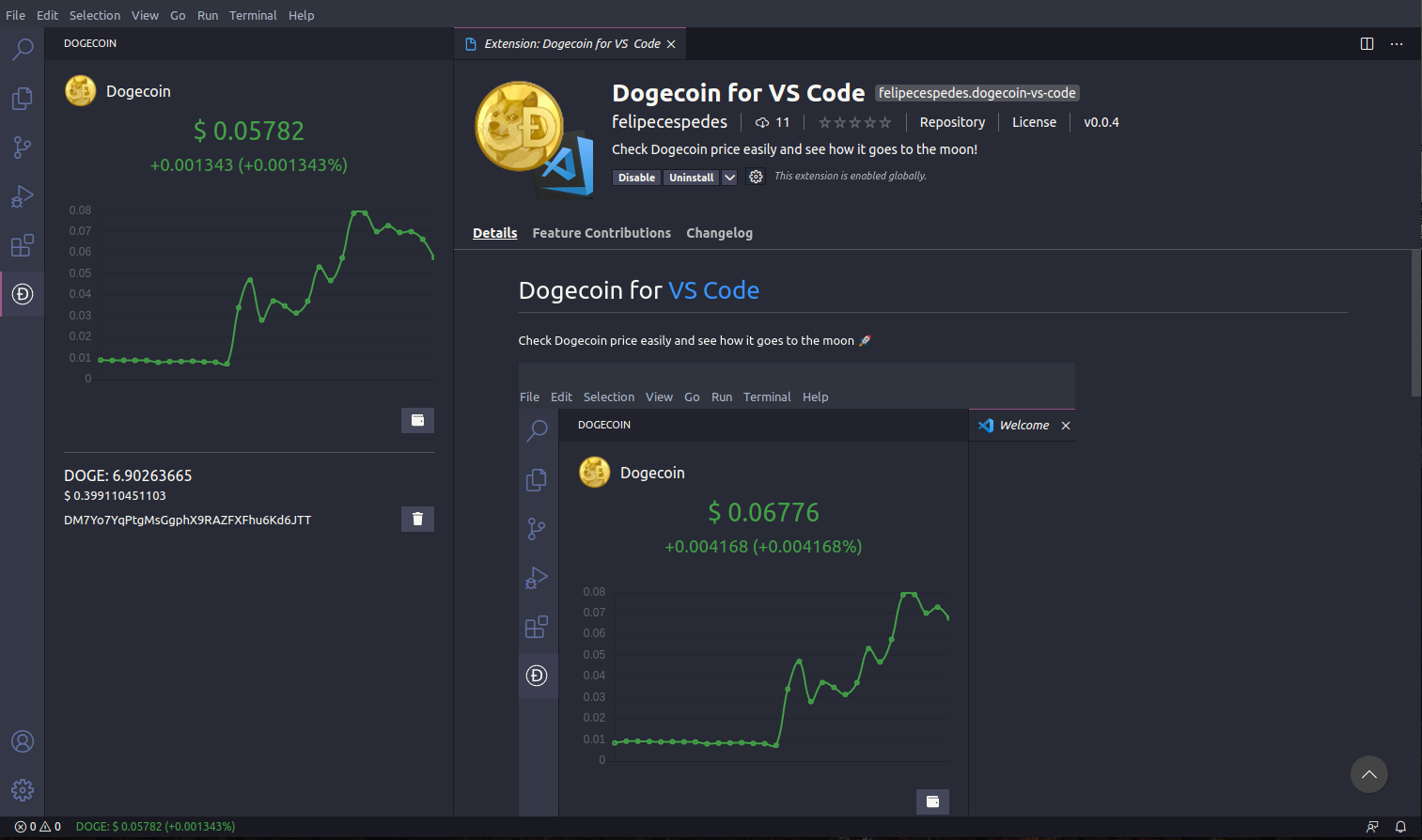Open the Run and Debug view

tap(23, 195)
